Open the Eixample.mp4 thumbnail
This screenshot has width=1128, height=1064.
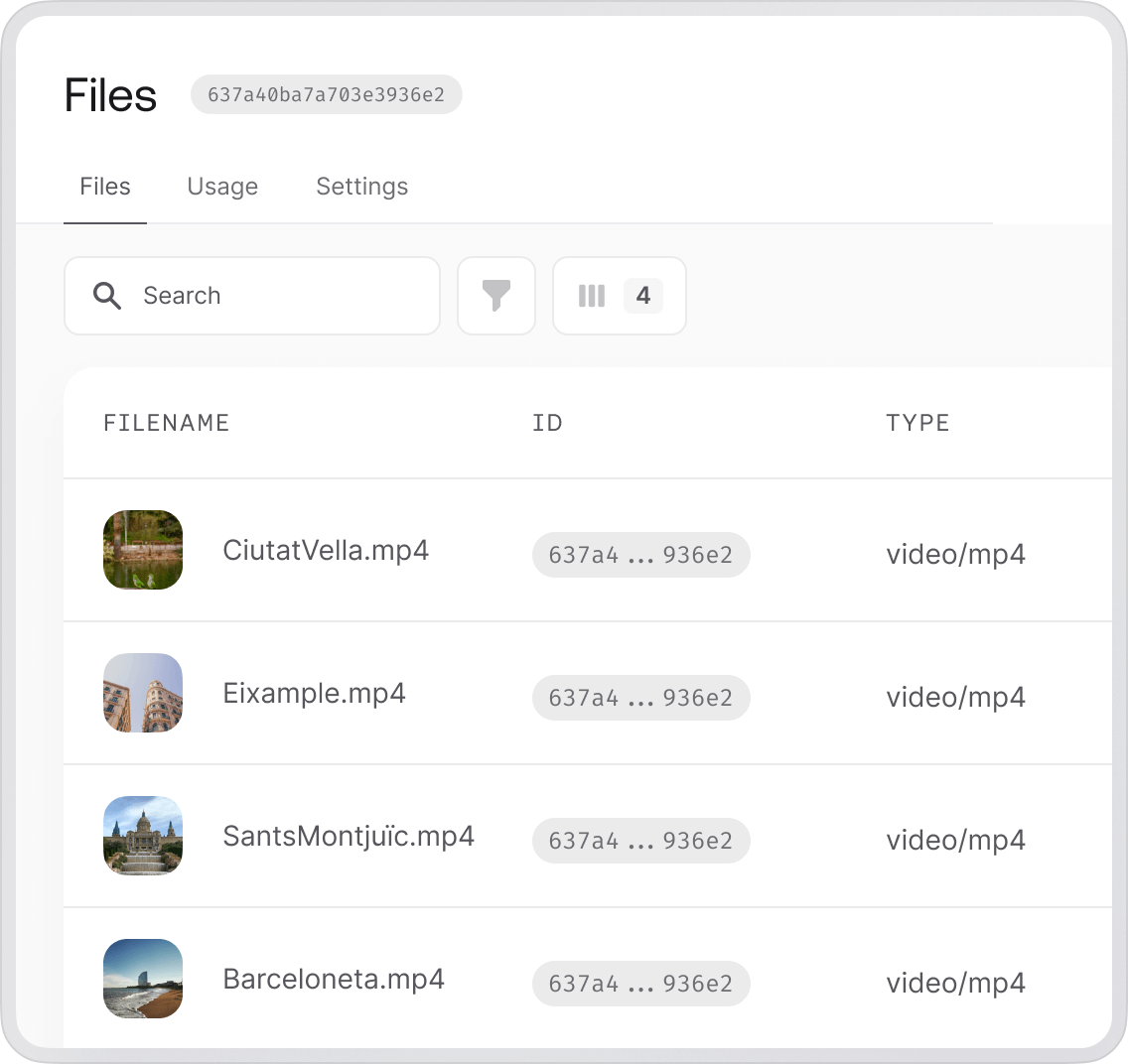point(143,693)
